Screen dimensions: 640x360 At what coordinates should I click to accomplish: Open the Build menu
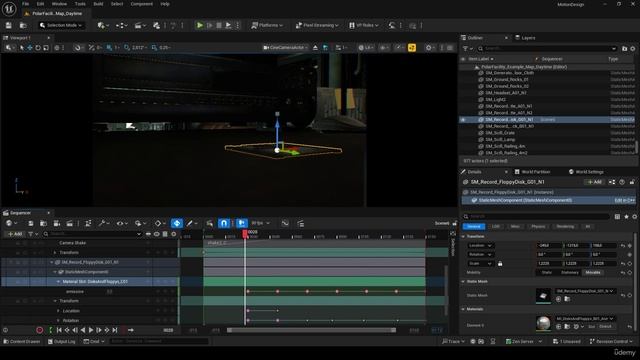click(x=98, y=4)
